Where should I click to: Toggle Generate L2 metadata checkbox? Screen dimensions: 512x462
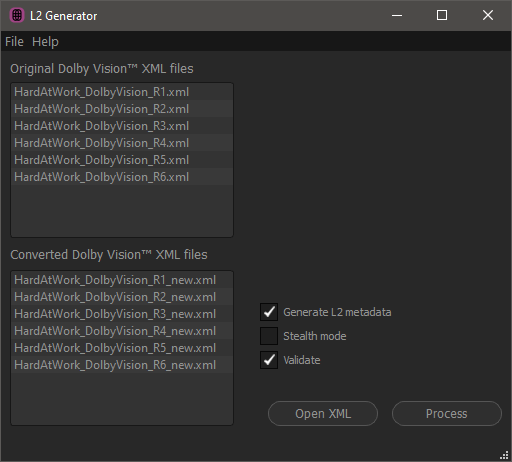pos(269,312)
